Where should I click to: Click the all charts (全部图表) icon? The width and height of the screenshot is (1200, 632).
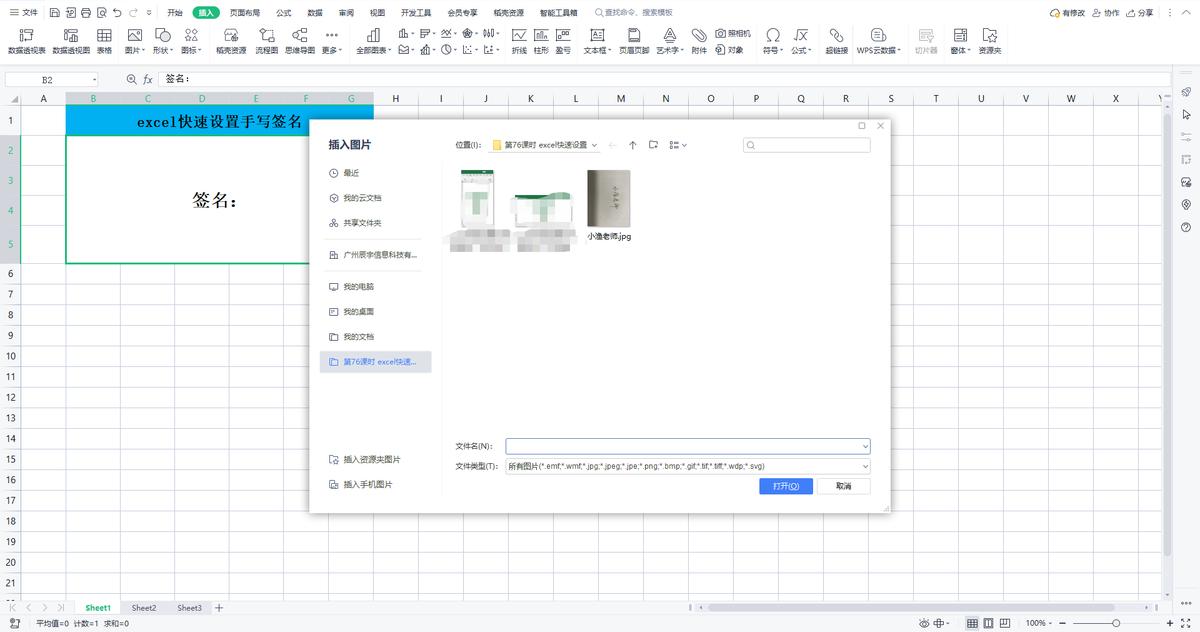pos(375,36)
